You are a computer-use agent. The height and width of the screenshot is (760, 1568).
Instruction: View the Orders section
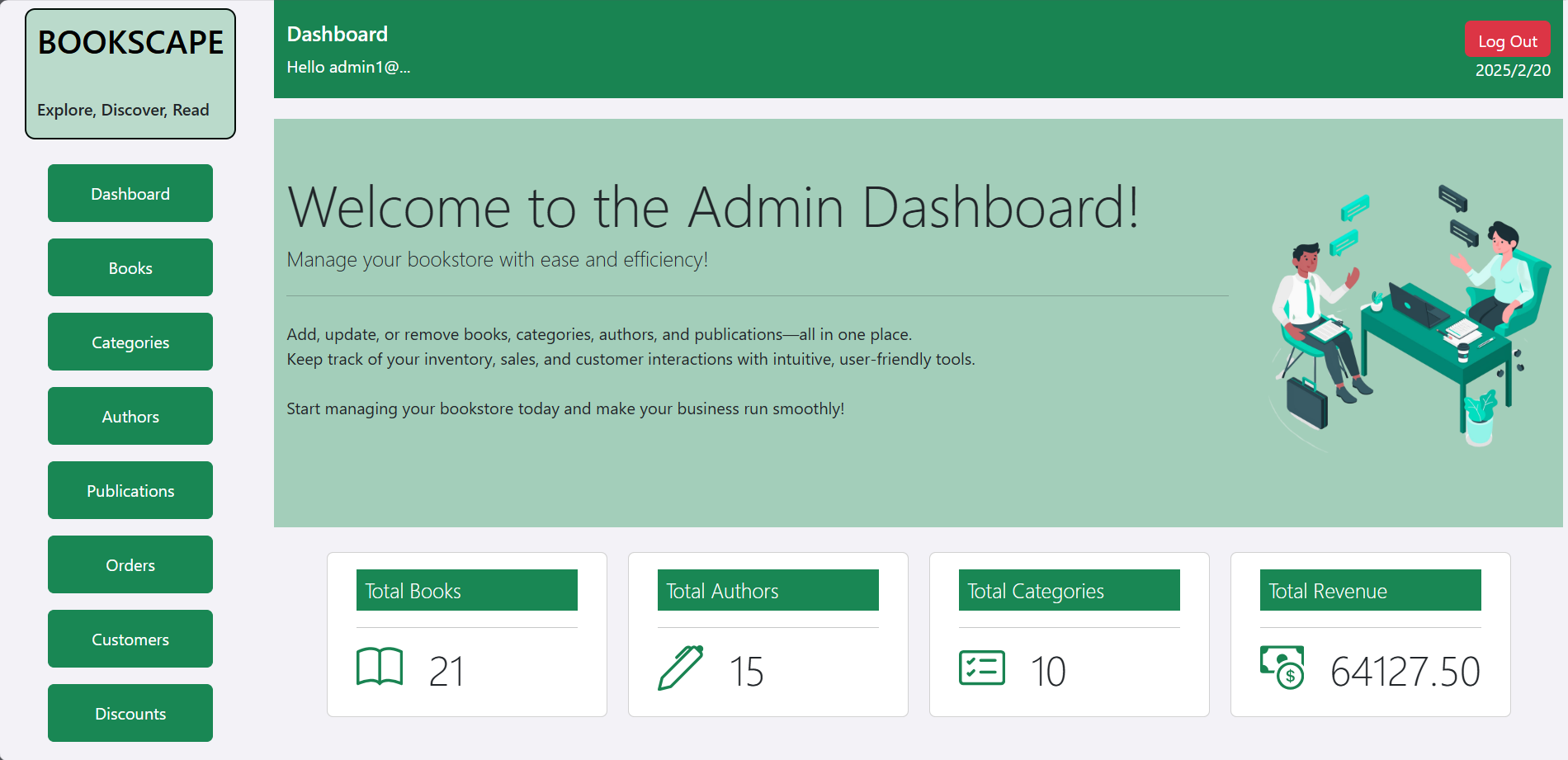pos(130,564)
